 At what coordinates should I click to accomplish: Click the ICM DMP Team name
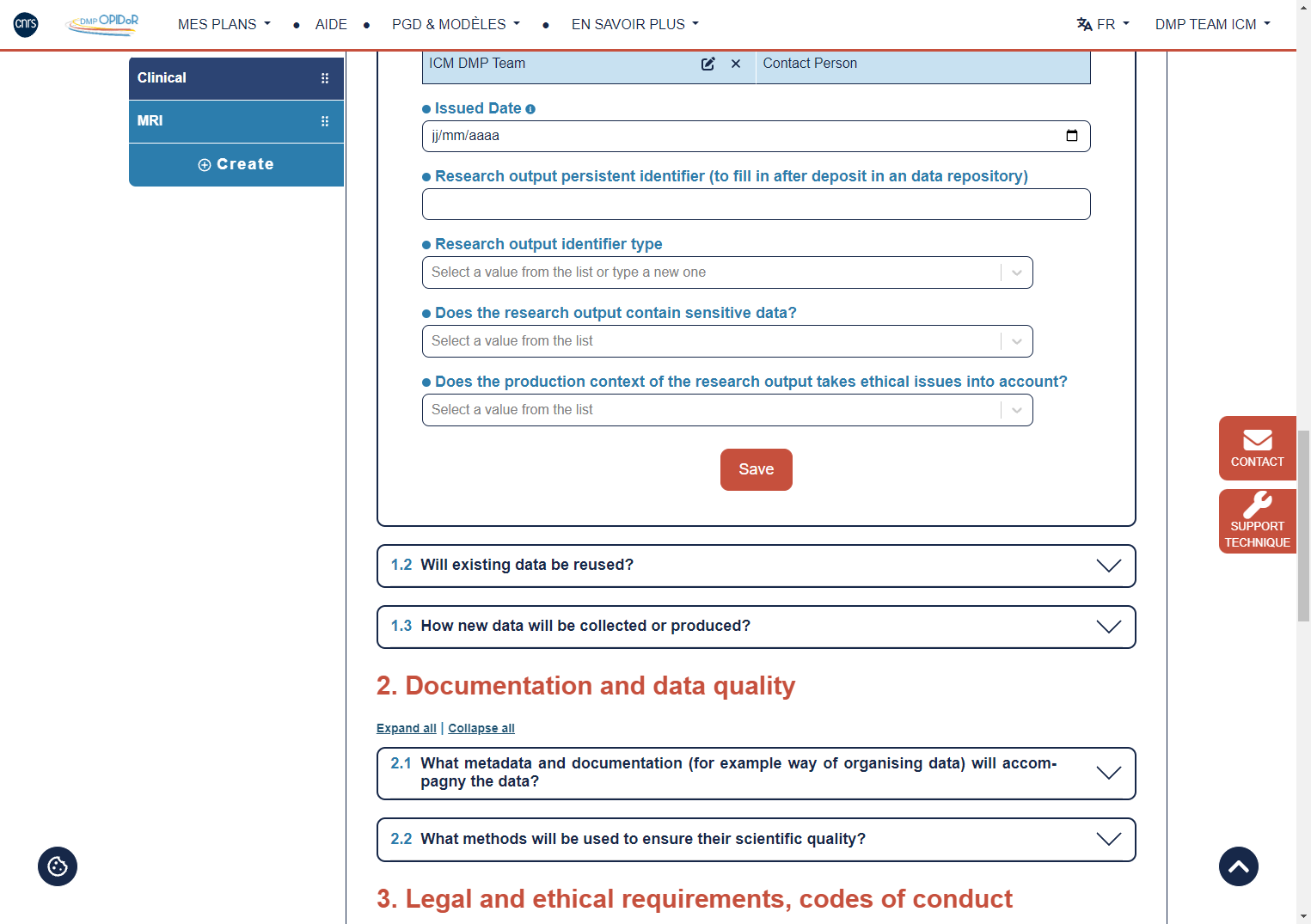[x=477, y=64]
